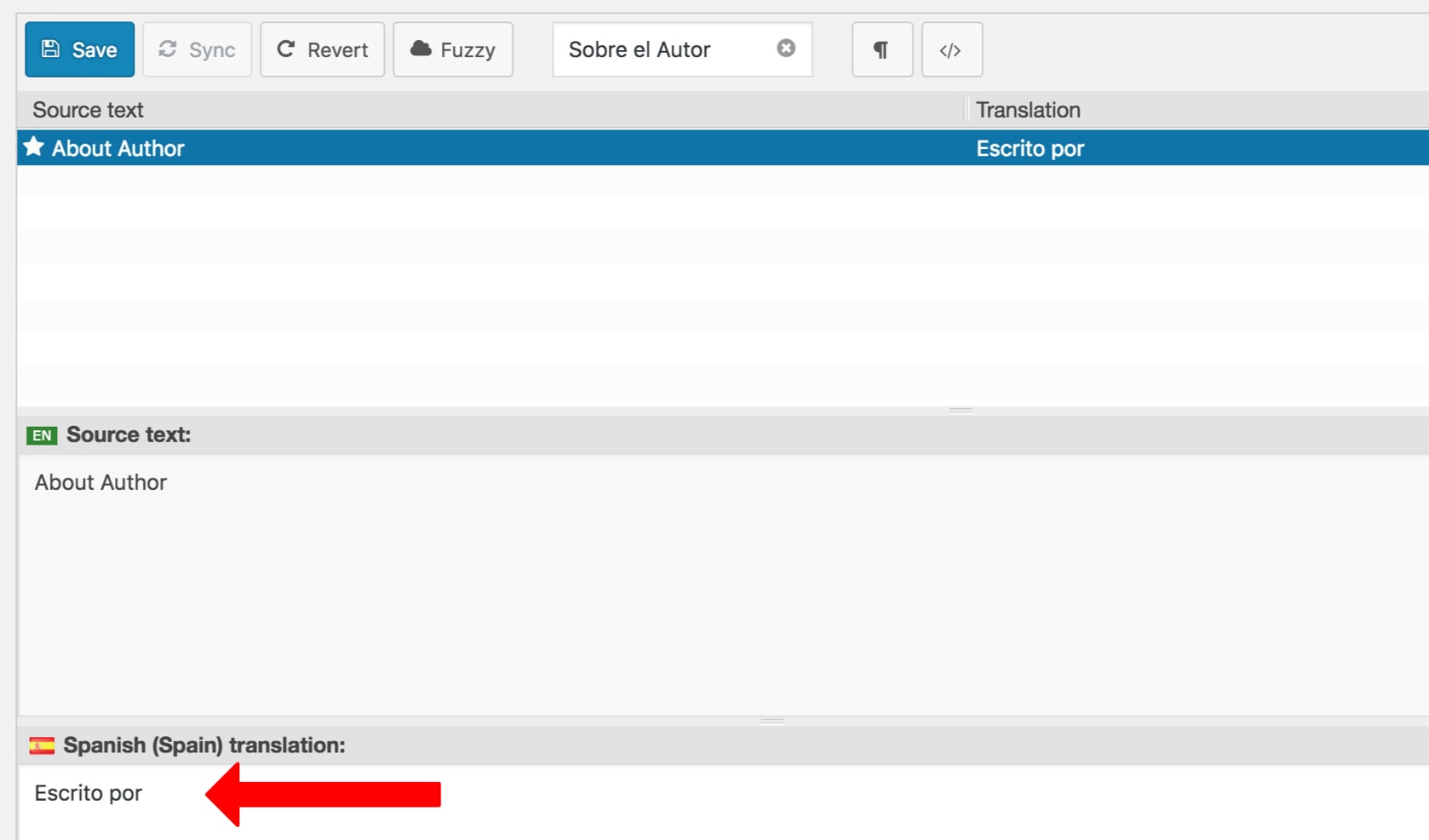The height and width of the screenshot is (840, 1429).
Task: Click the Spanish flag icon
Action: (42, 745)
